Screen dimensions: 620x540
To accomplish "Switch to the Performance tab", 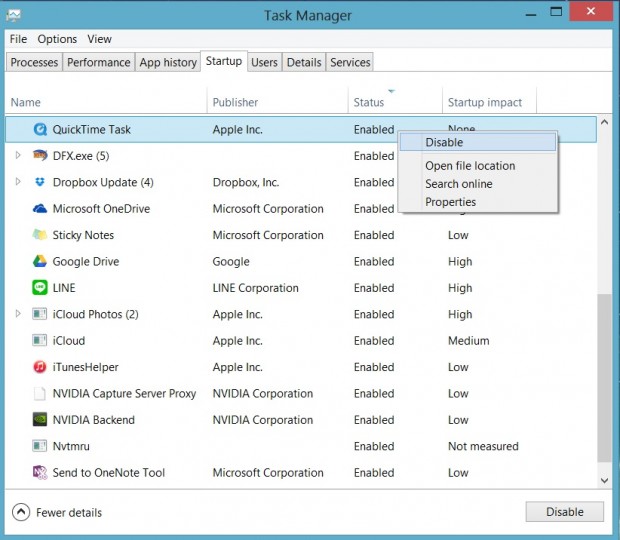I will [x=98, y=62].
